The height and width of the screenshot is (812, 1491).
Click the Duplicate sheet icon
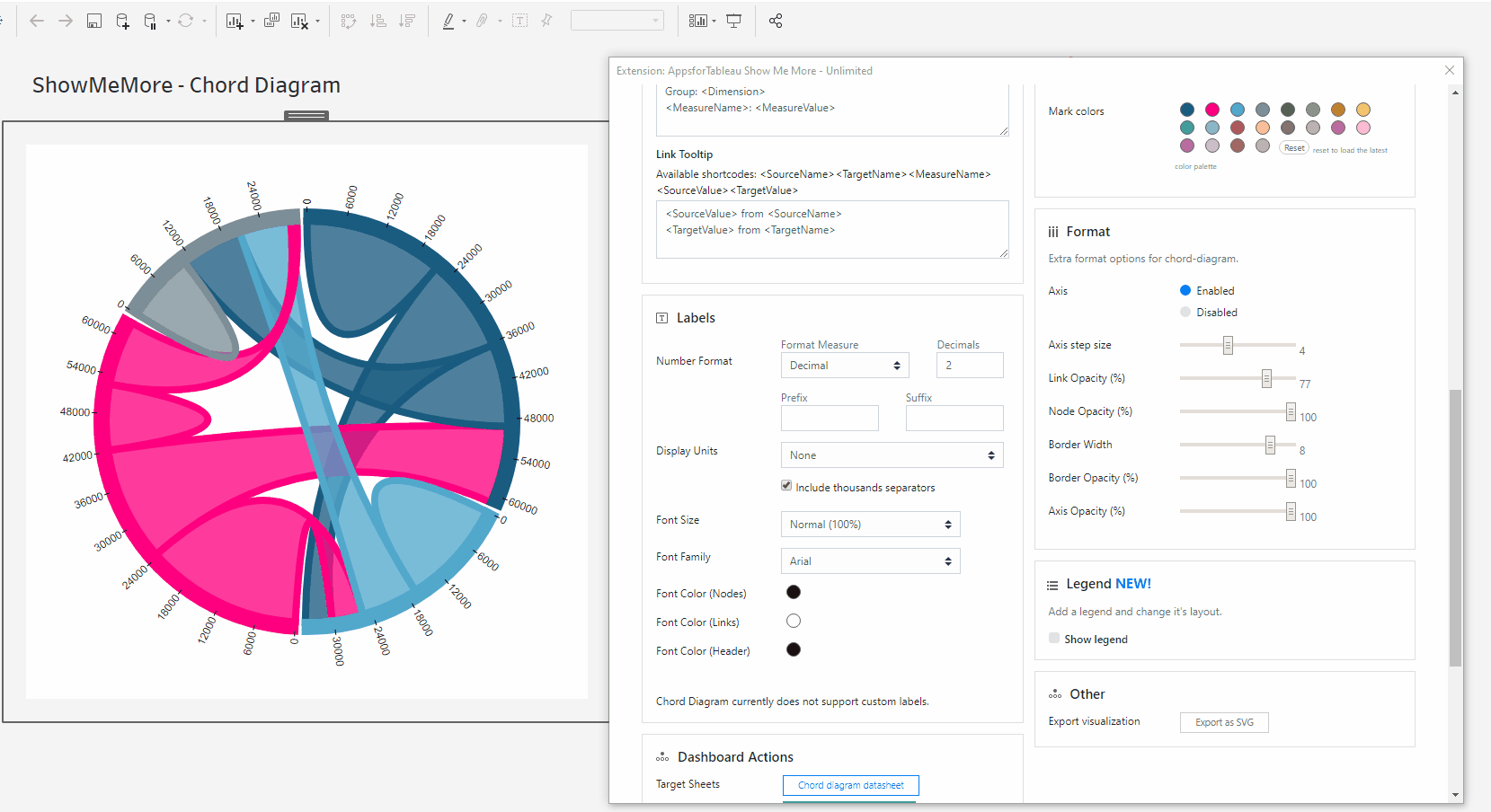[271, 21]
